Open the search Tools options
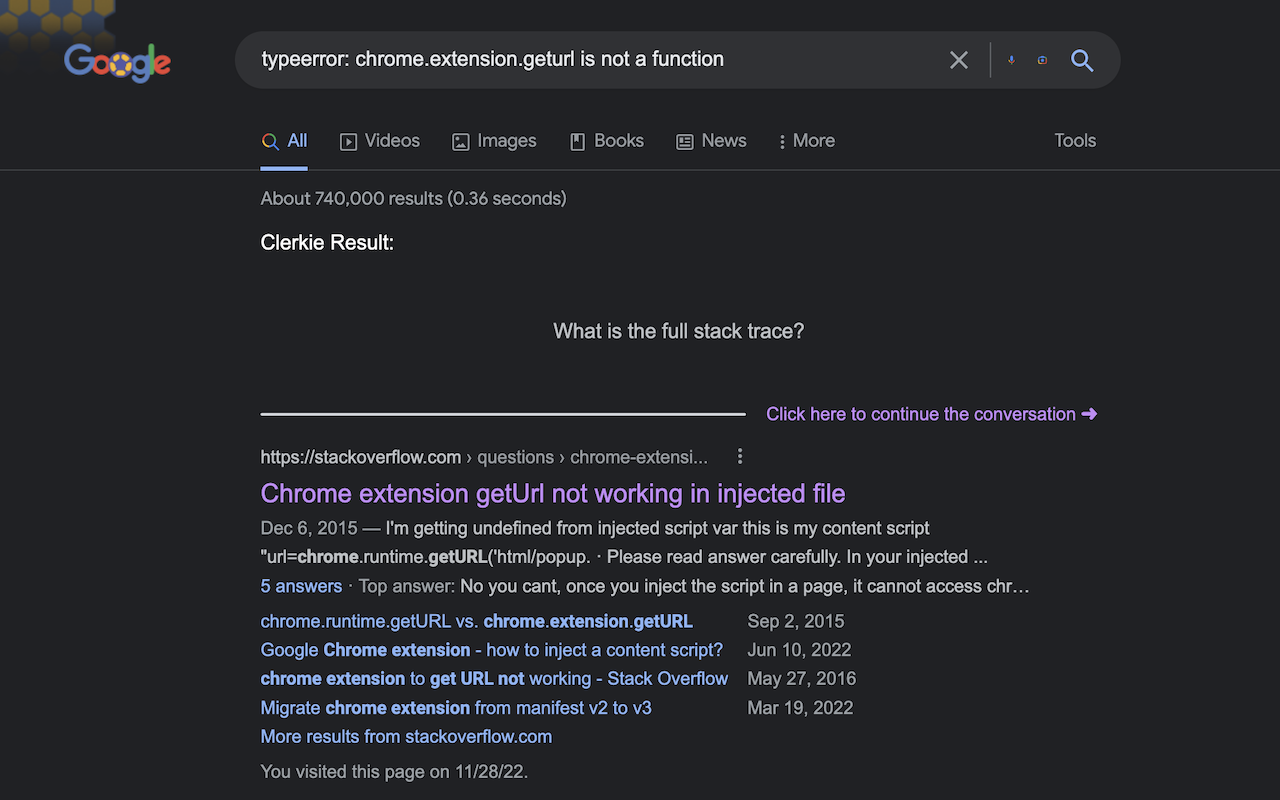The width and height of the screenshot is (1280, 800). coord(1075,141)
